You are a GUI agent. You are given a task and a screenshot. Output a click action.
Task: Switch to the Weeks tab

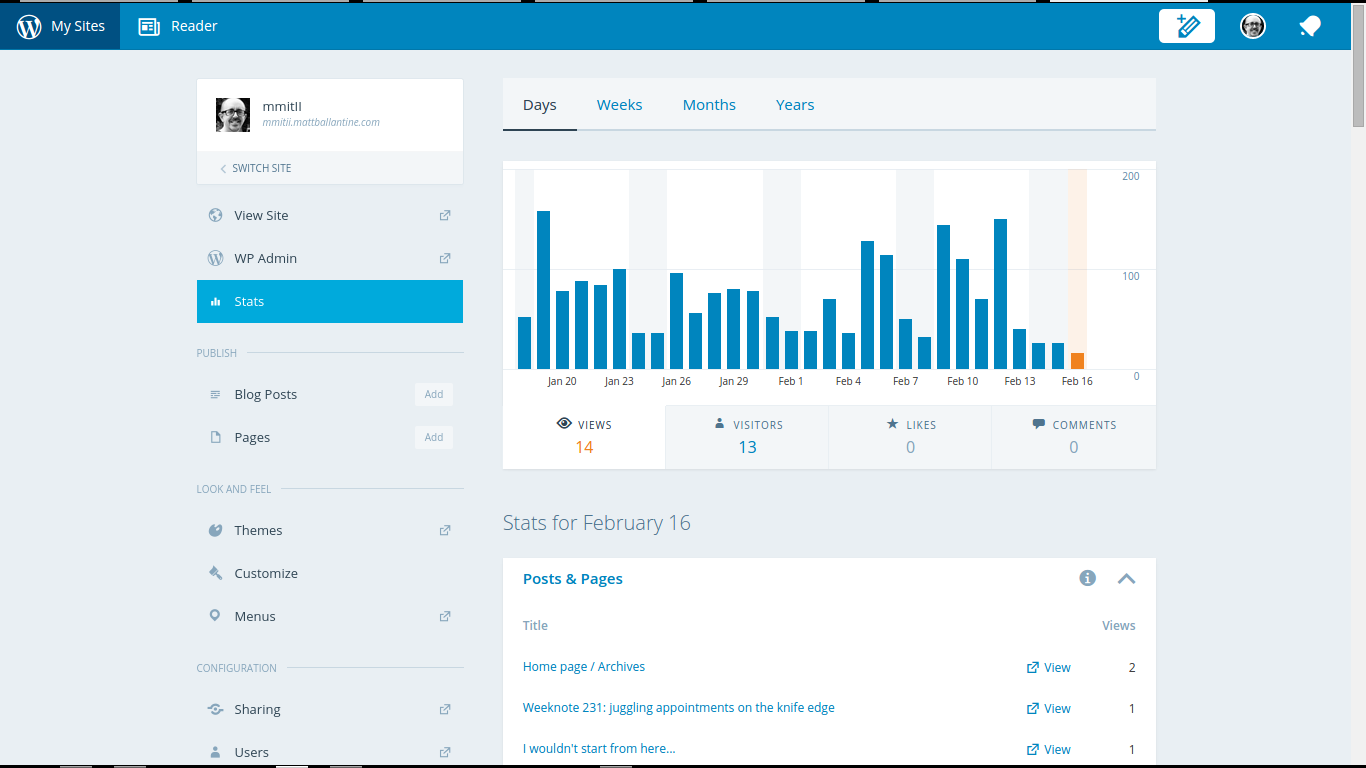619,105
